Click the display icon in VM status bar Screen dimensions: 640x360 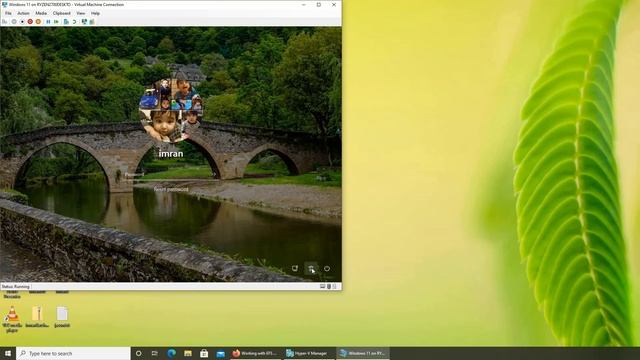pyautogui.click(x=322, y=287)
